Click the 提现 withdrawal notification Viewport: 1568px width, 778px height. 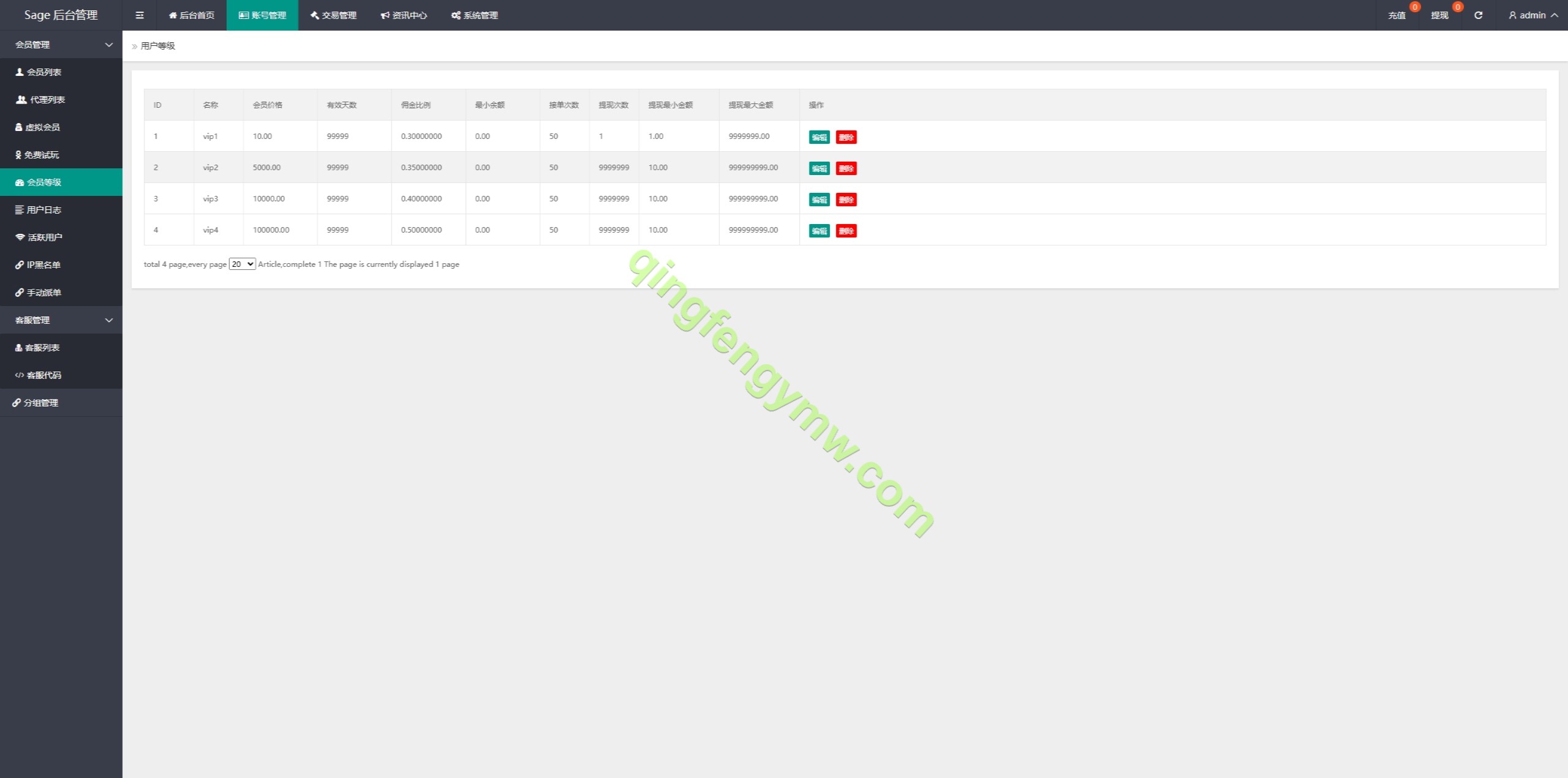[1439, 15]
